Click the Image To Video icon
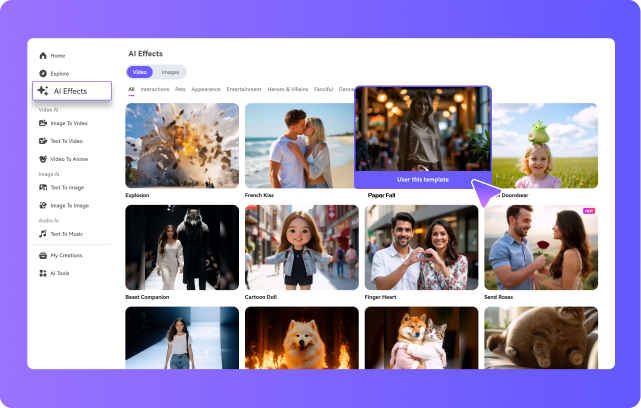This screenshot has width=641, height=408. (43, 123)
